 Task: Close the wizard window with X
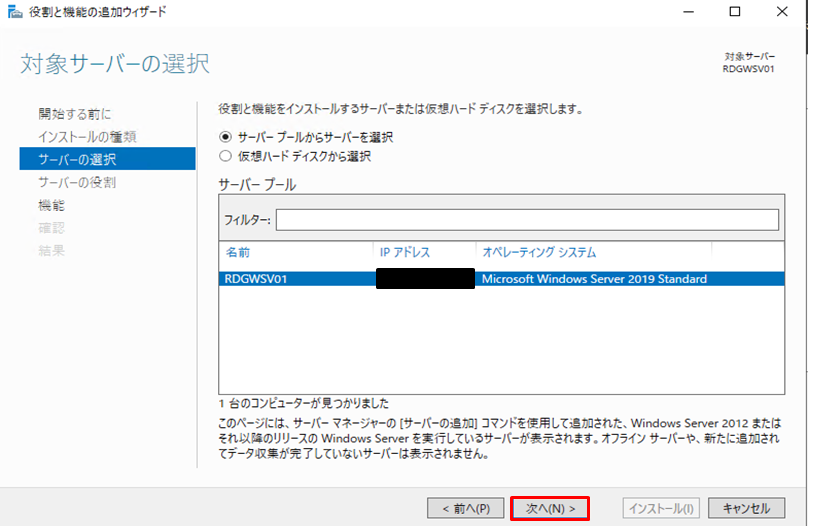tap(782, 12)
